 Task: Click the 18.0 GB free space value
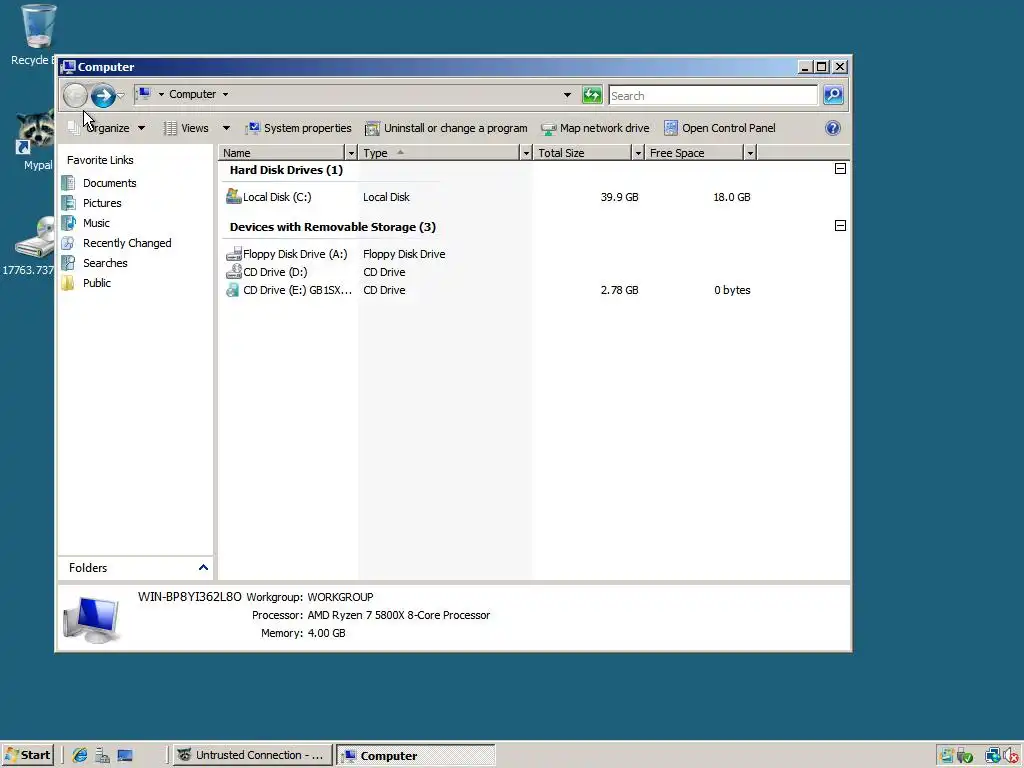[731, 197]
